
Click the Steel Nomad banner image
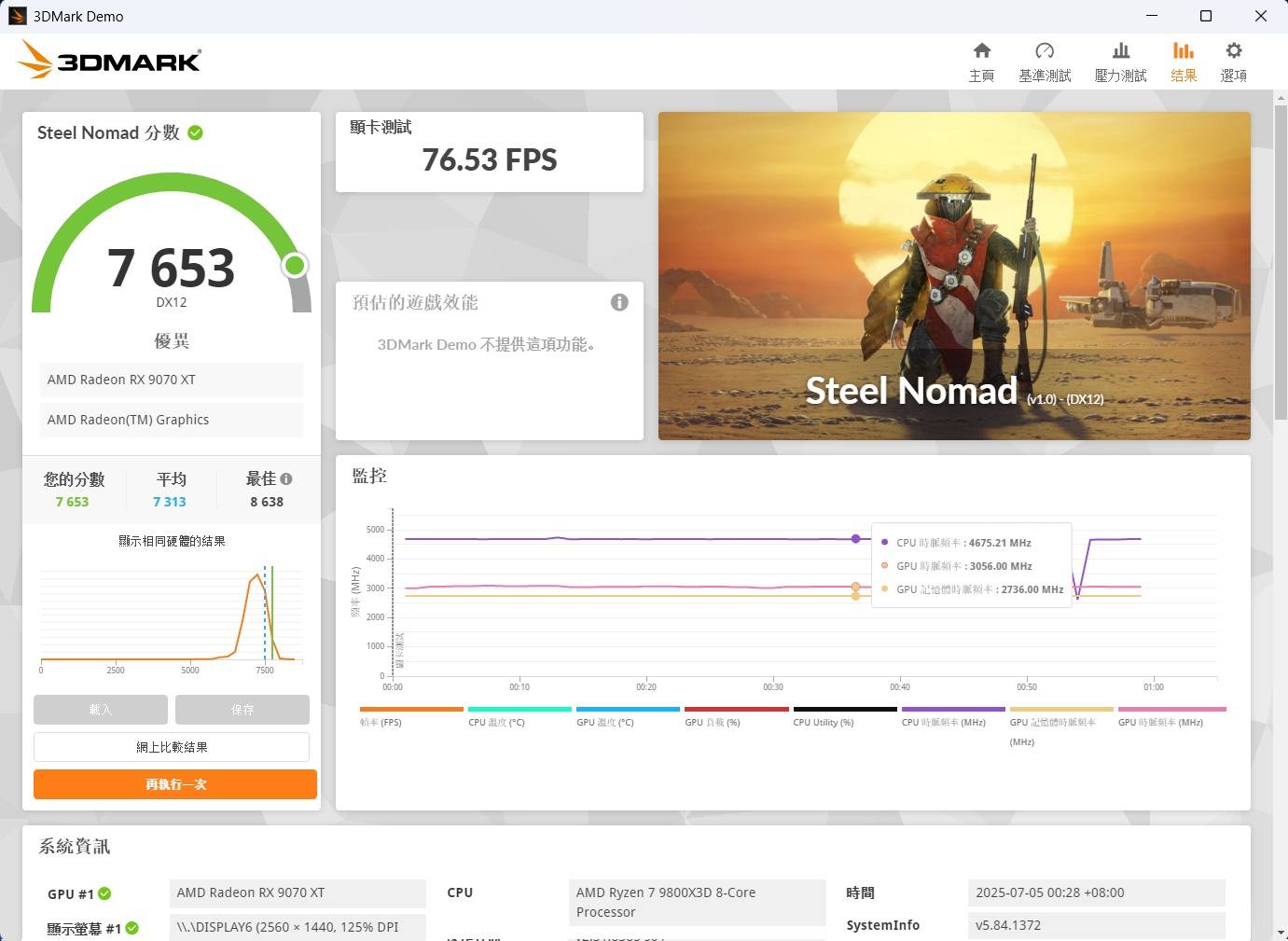[954, 276]
